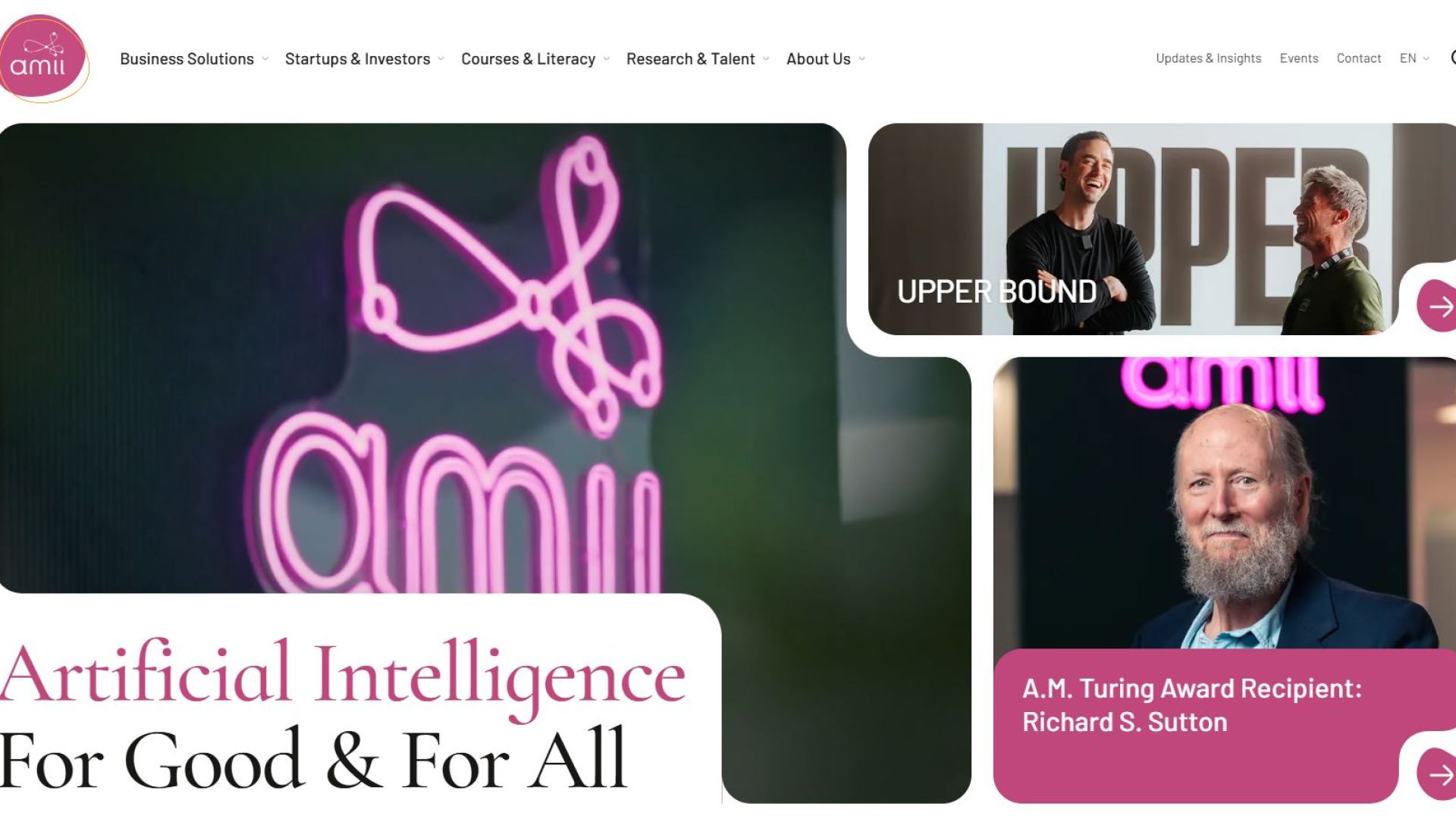The width and height of the screenshot is (1456, 819).
Task: Open the EN language selector
Action: tap(1414, 58)
